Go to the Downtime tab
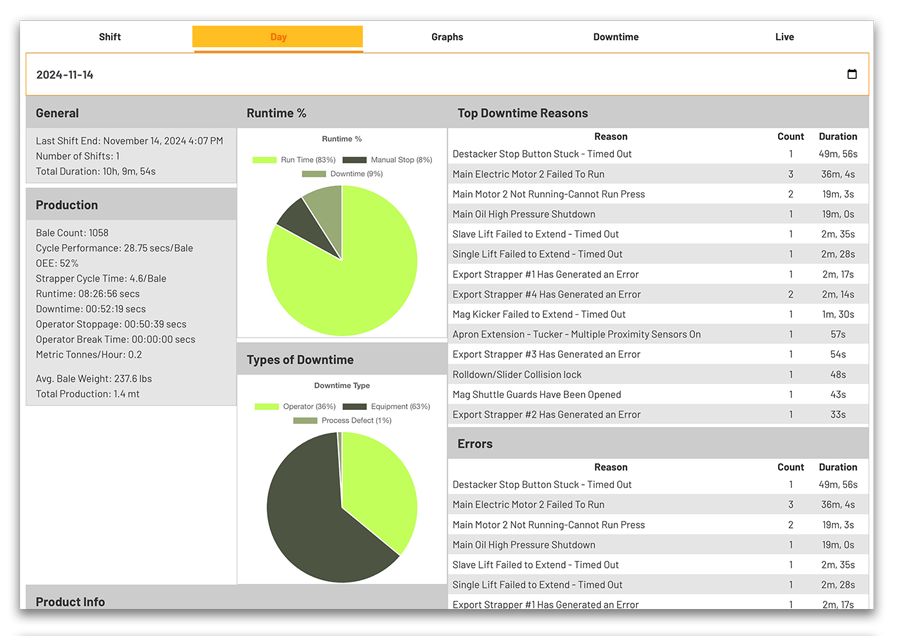 (616, 37)
